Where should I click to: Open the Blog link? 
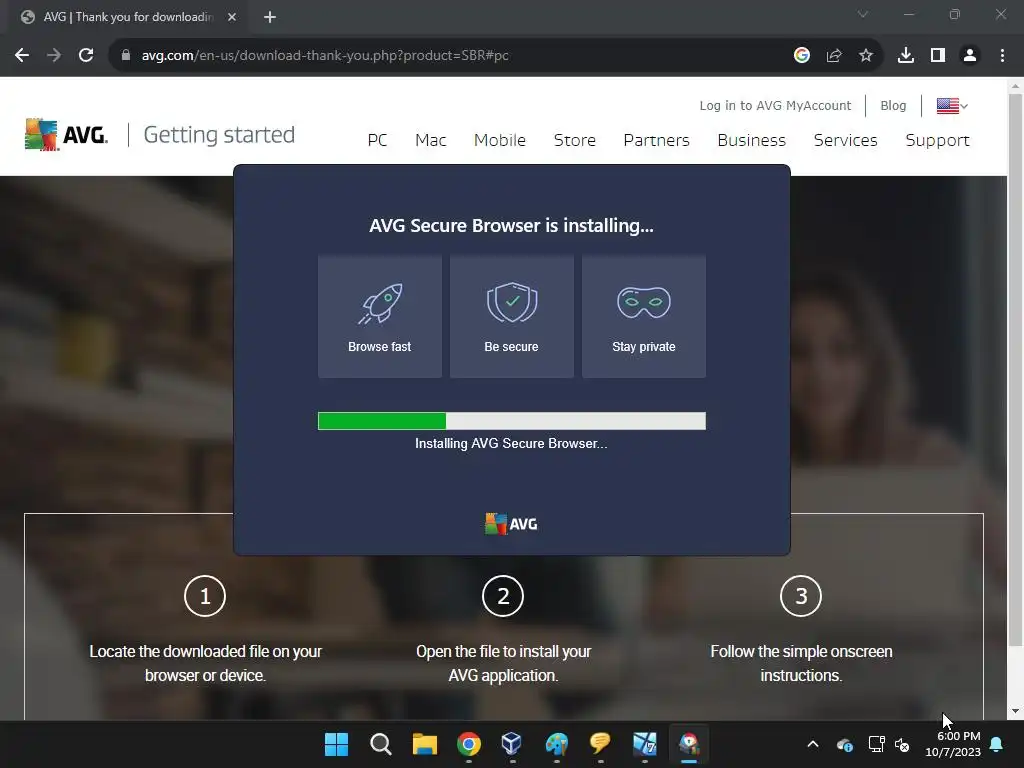pos(893,106)
